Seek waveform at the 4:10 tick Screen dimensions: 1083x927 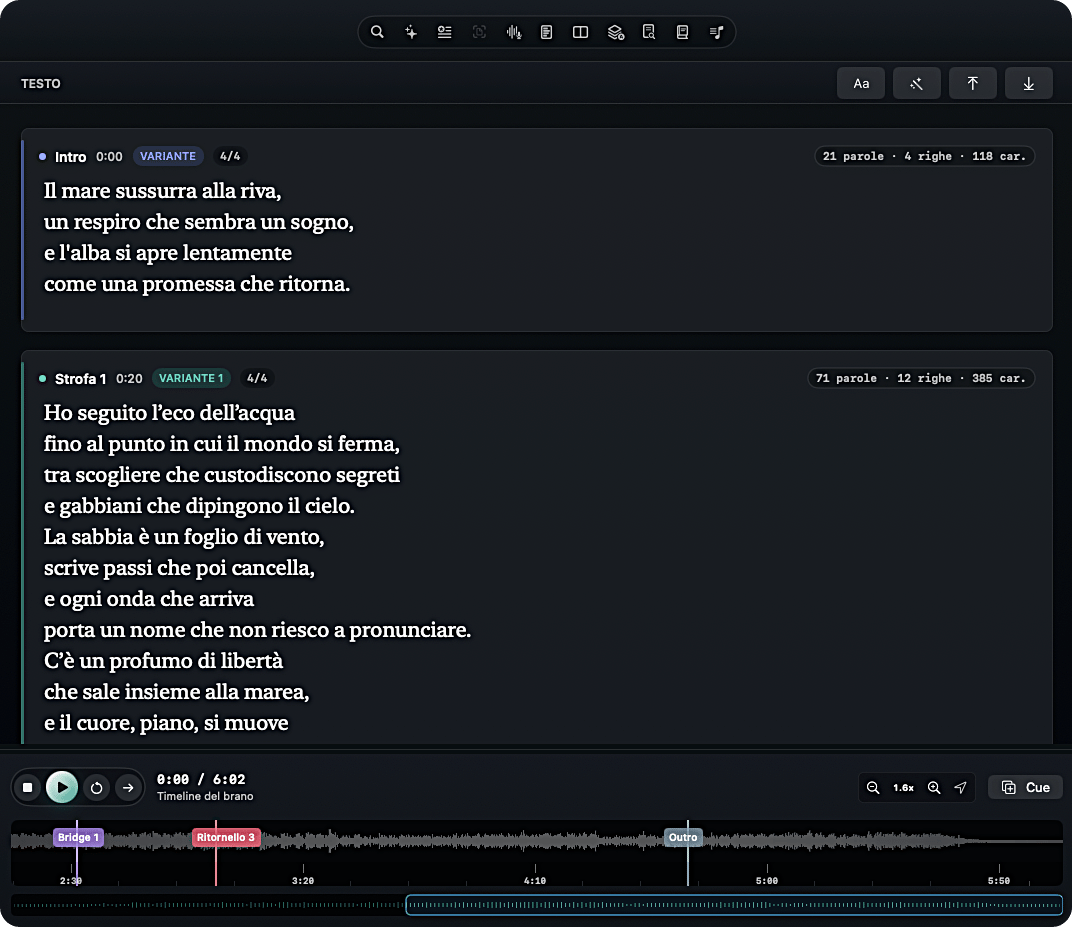pyautogui.click(x=535, y=874)
